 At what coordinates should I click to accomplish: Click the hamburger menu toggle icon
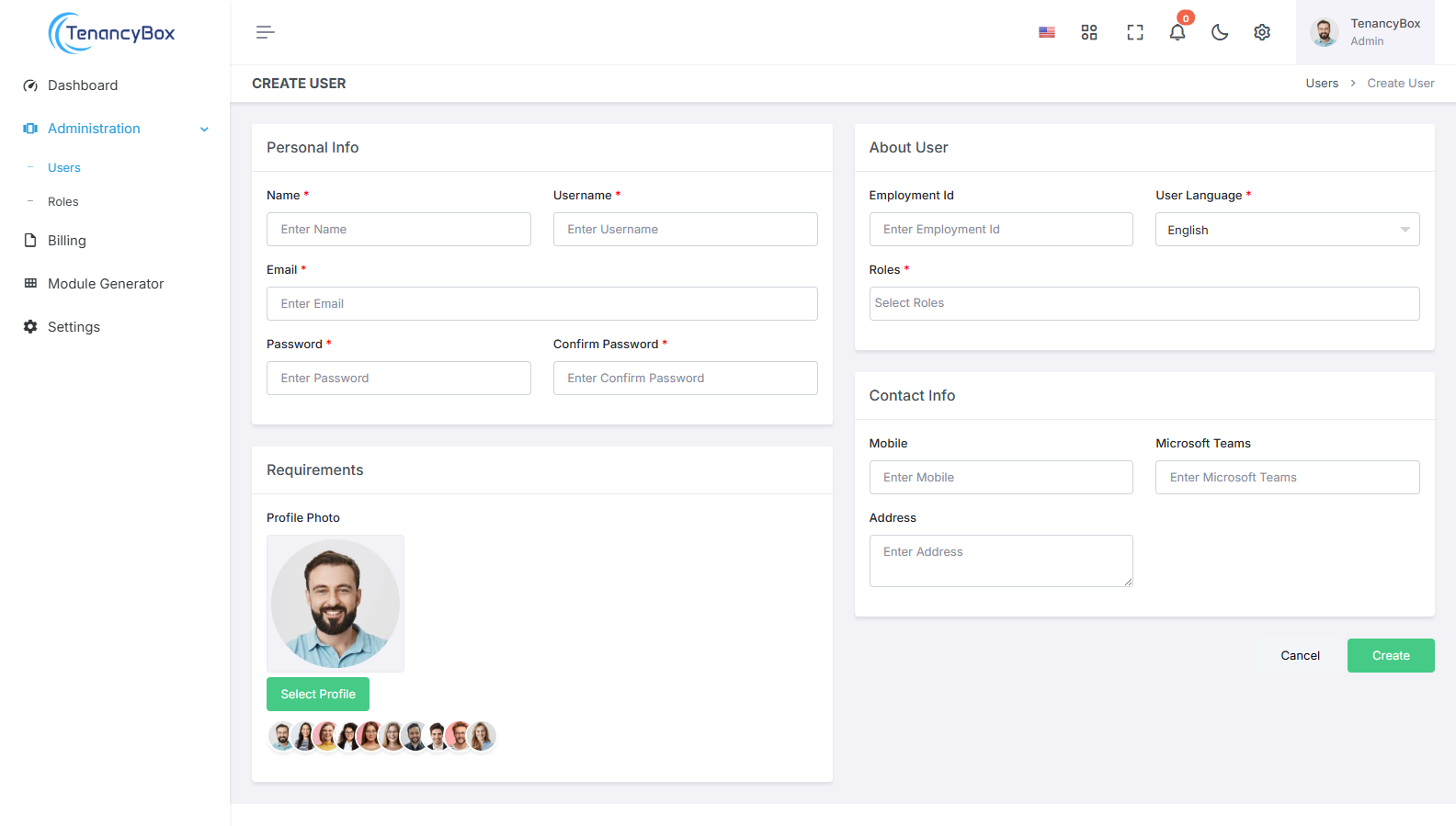tap(265, 32)
